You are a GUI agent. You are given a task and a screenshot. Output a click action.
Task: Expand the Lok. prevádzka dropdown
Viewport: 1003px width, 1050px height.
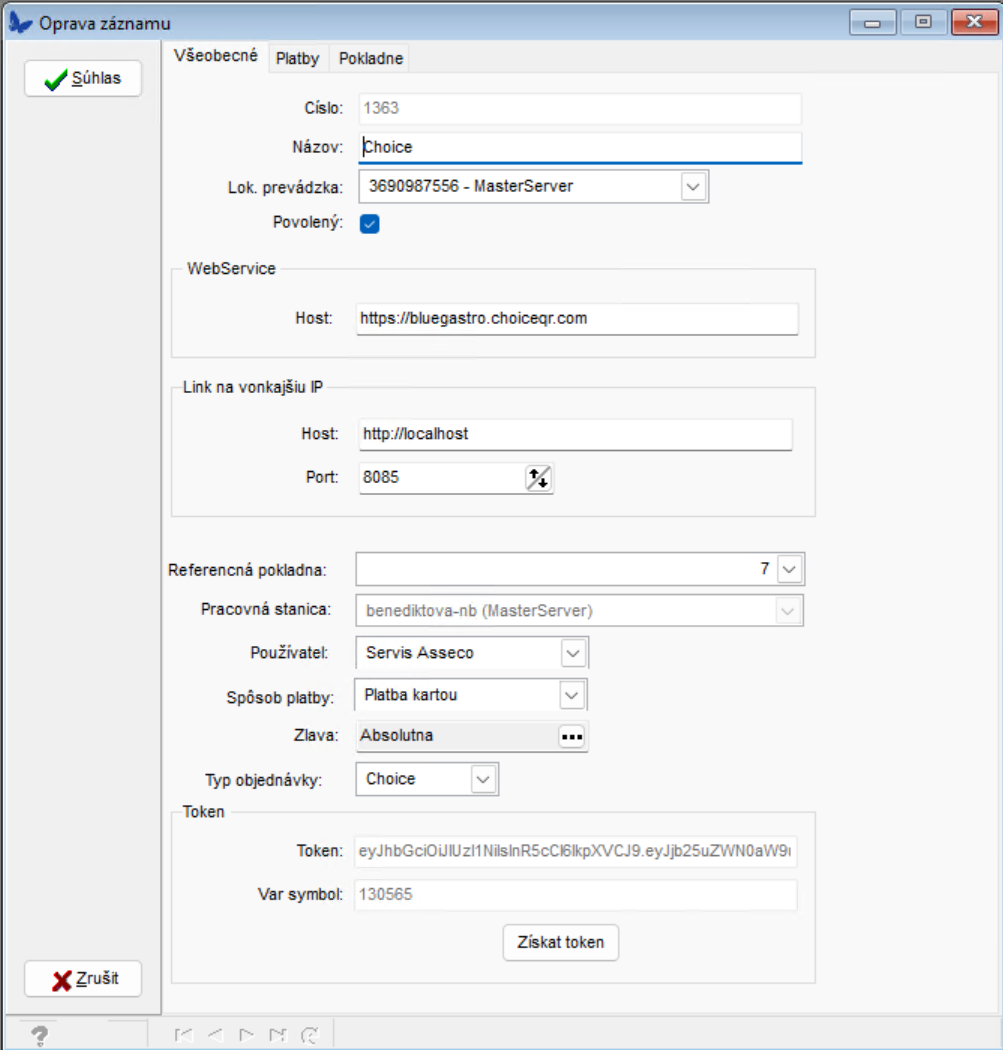coord(694,186)
